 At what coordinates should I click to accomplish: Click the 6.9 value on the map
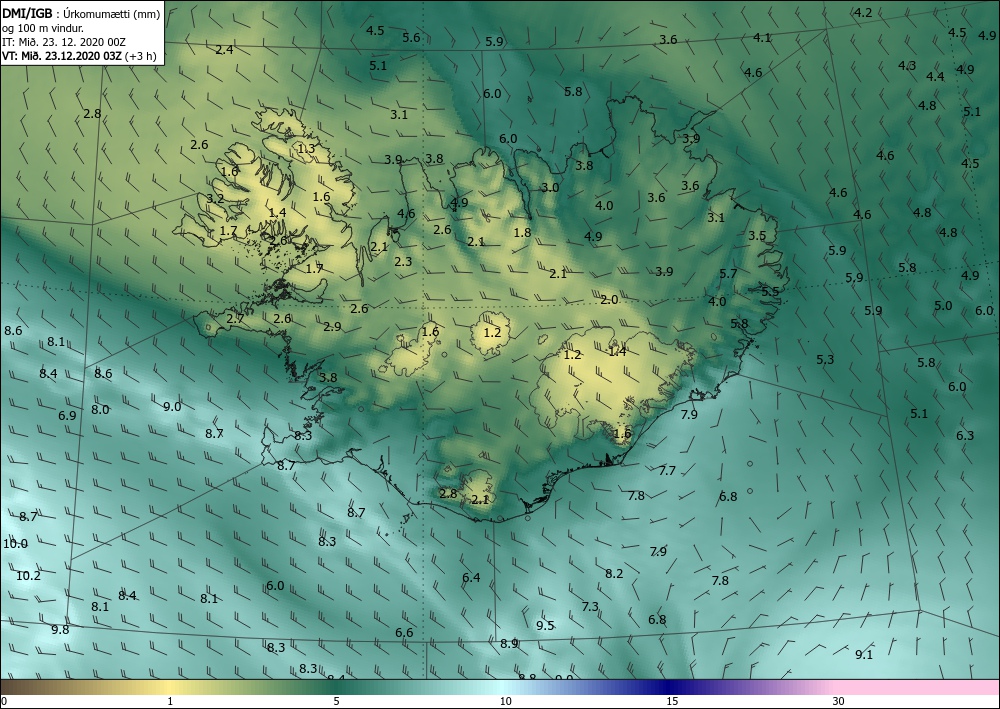67,416
